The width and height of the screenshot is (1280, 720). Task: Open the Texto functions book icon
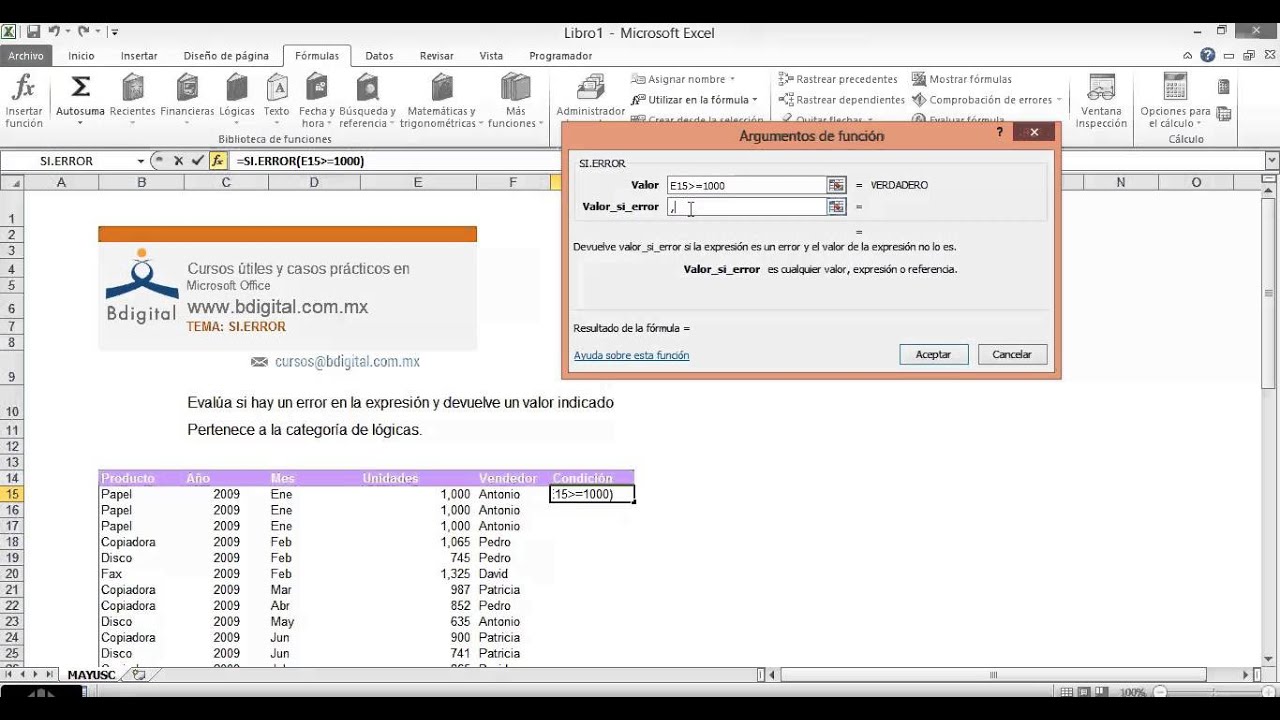click(277, 87)
